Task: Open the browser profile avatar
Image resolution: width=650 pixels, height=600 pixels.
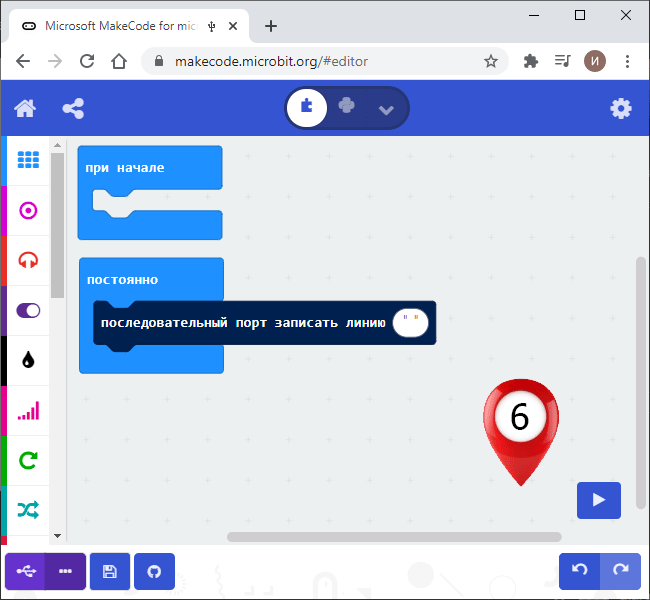Action: click(x=595, y=61)
